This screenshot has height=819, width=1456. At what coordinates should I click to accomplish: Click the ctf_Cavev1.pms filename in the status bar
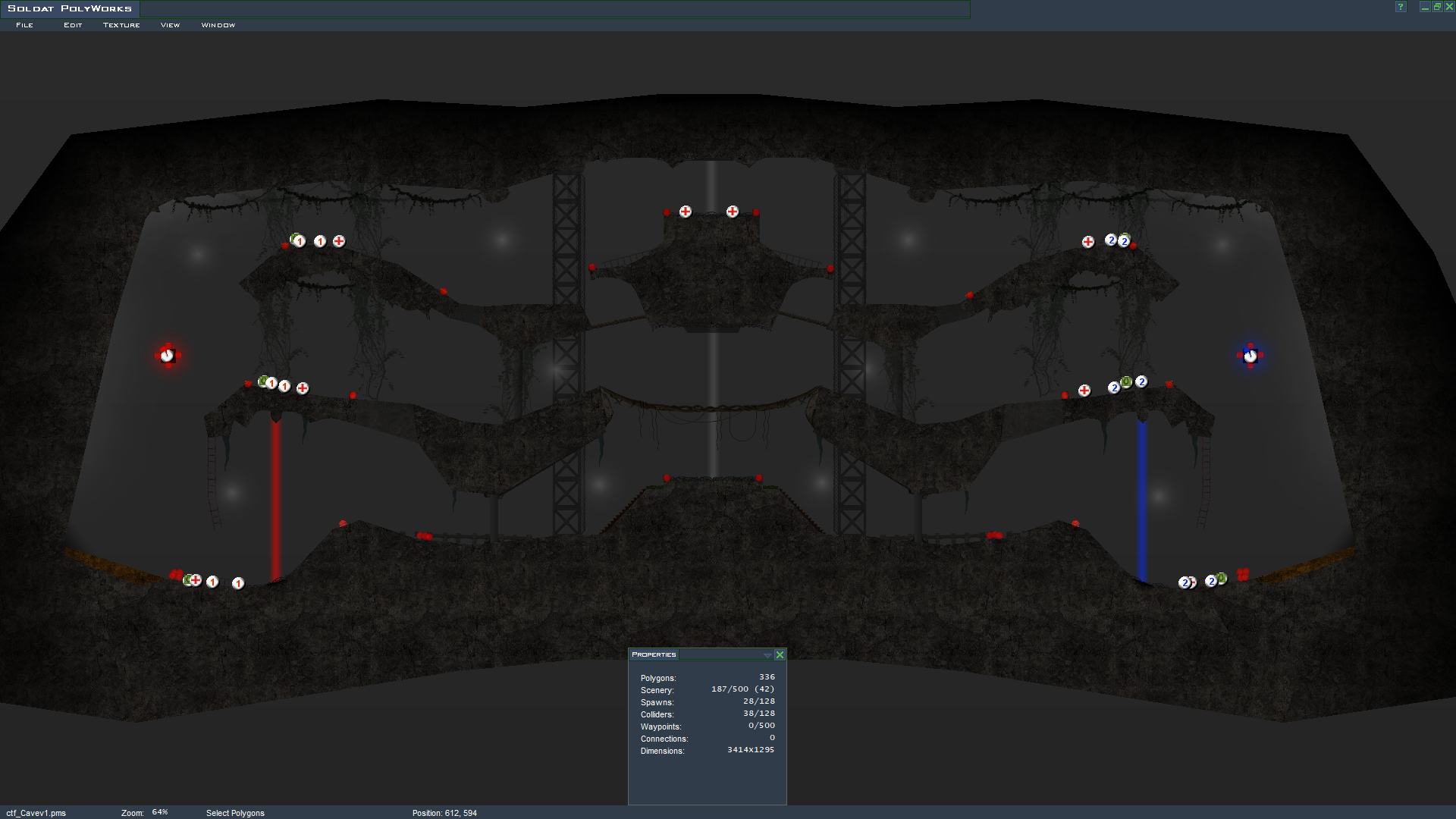(x=36, y=813)
